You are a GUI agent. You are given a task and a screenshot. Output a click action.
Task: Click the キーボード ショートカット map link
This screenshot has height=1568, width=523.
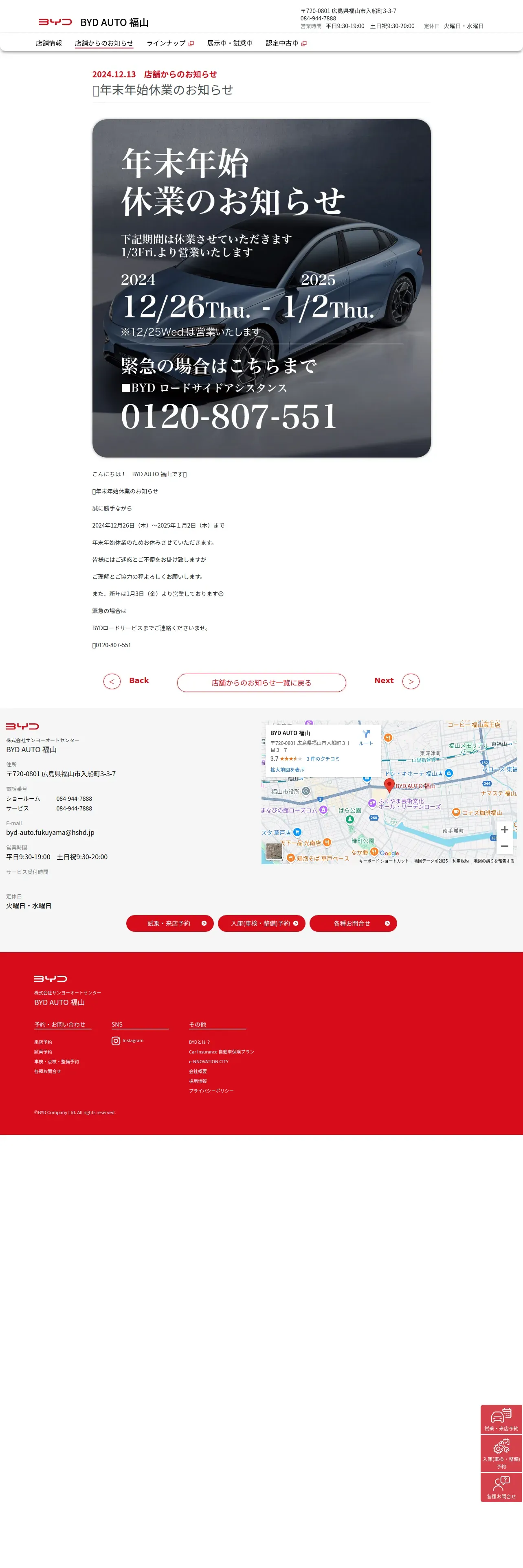384,861
